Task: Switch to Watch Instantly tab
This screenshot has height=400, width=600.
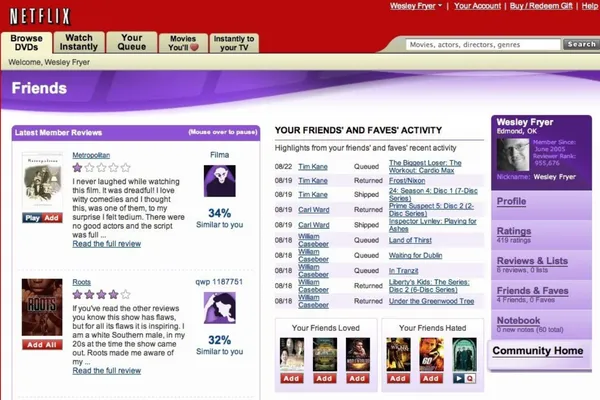Action: point(79,42)
